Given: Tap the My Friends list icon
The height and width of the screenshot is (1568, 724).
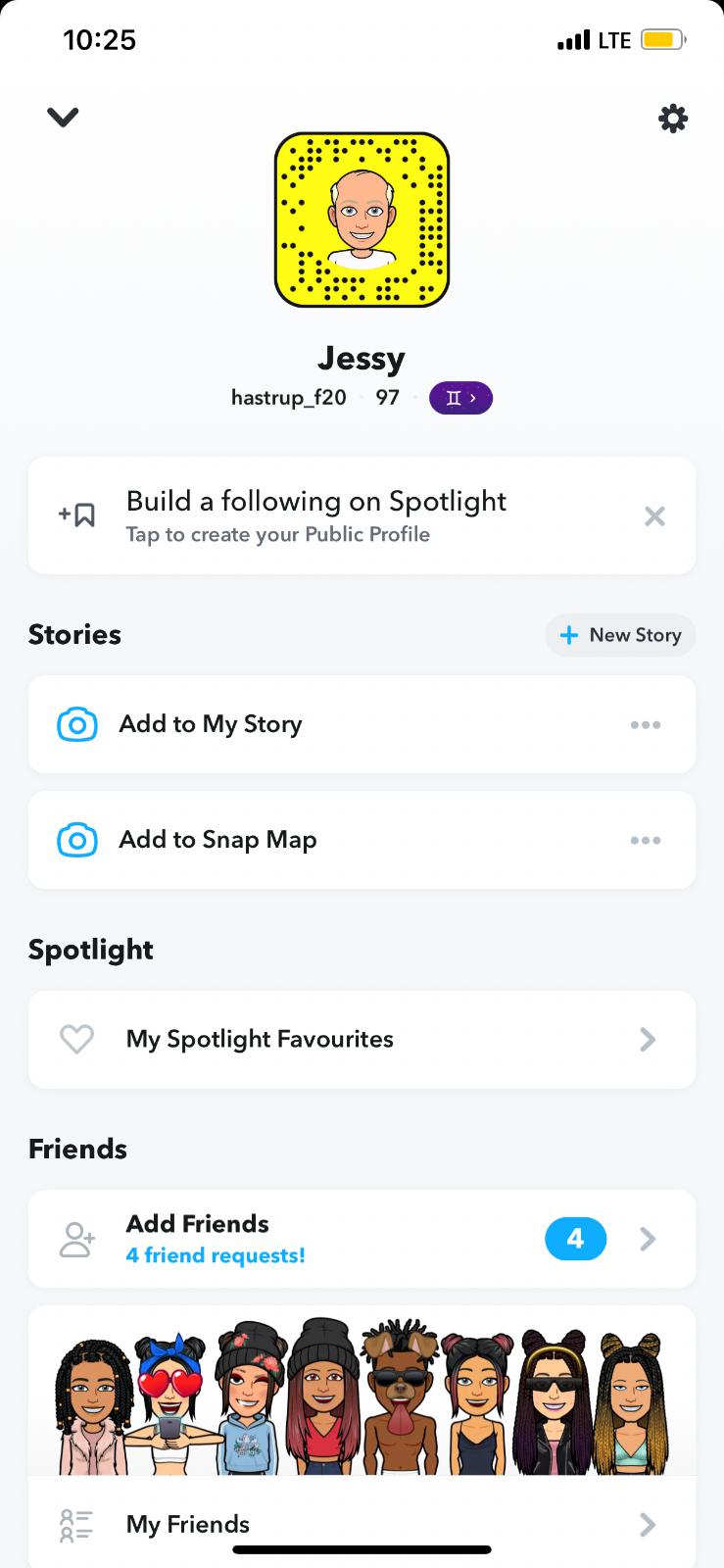Looking at the screenshot, I should tap(76, 1525).
